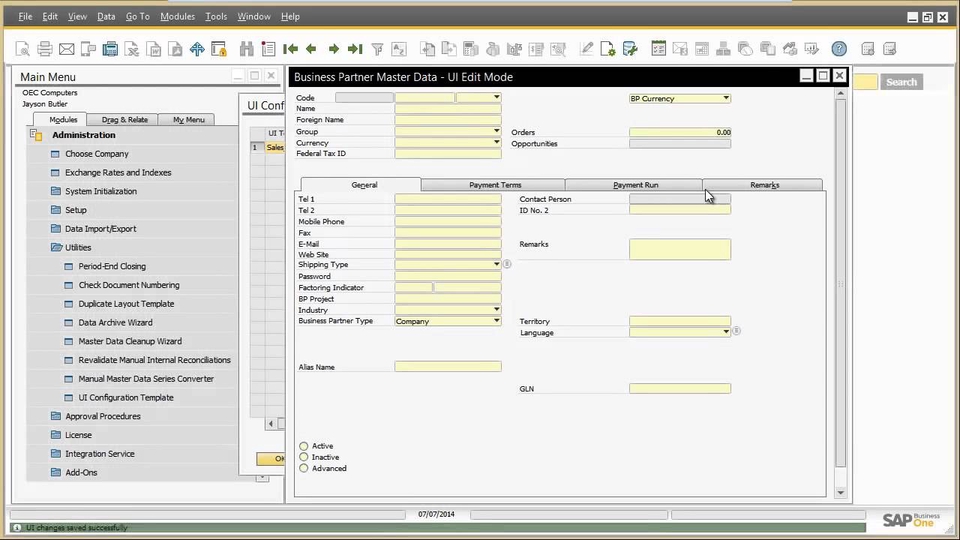Click the Filter funnel icon
Image resolution: width=960 pixels, height=540 pixels.
pos(378,48)
